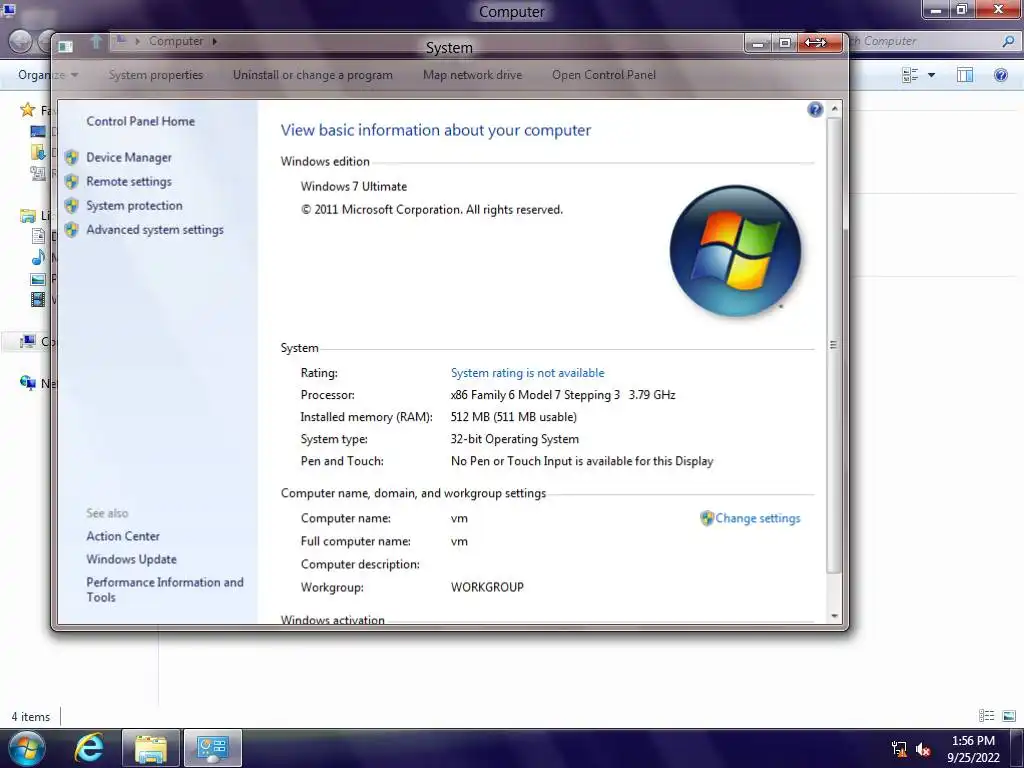Open Performance Information and Tools

pos(165,590)
